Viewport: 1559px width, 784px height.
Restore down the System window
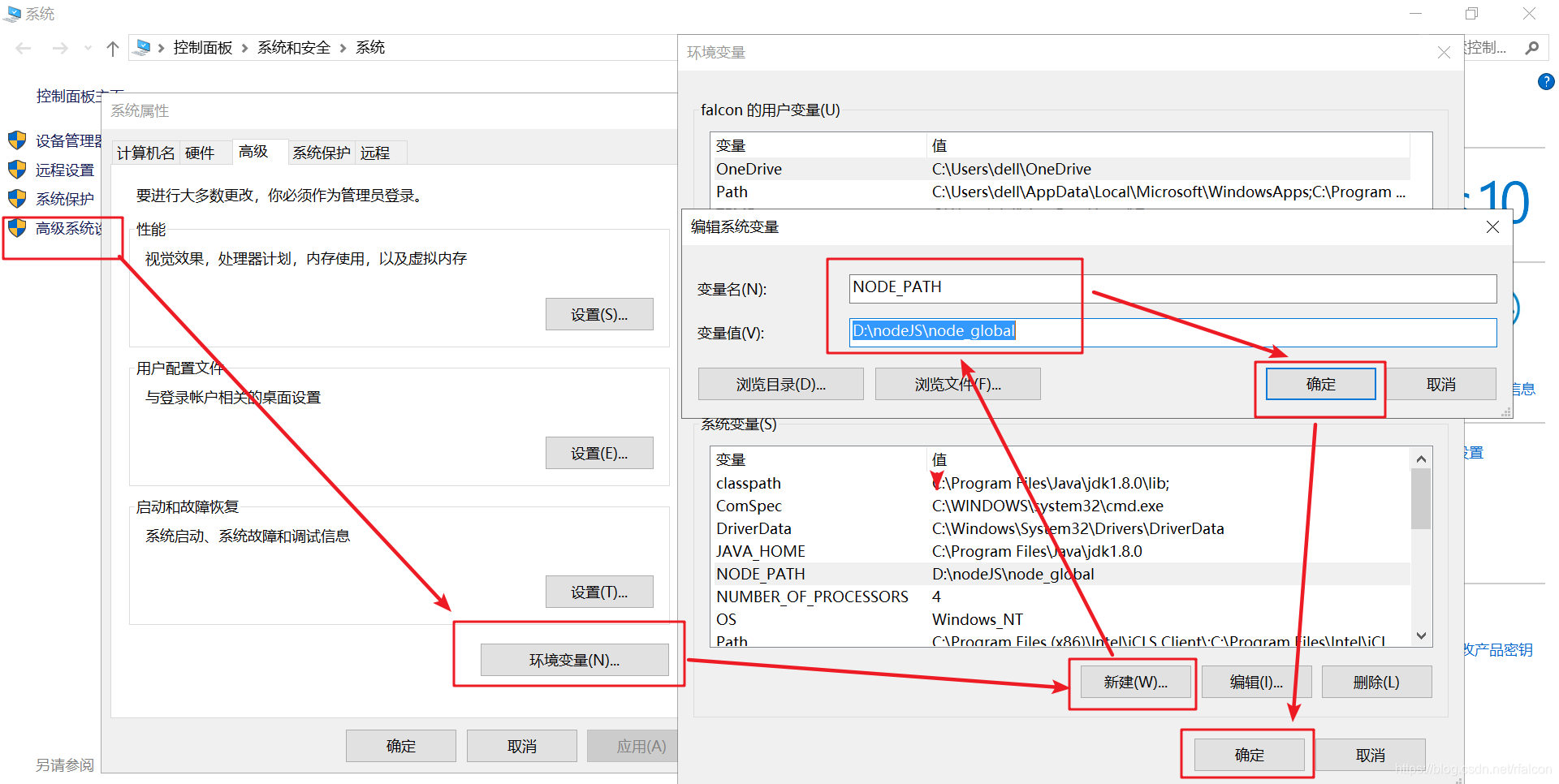pyautogui.click(x=1472, y=13)
